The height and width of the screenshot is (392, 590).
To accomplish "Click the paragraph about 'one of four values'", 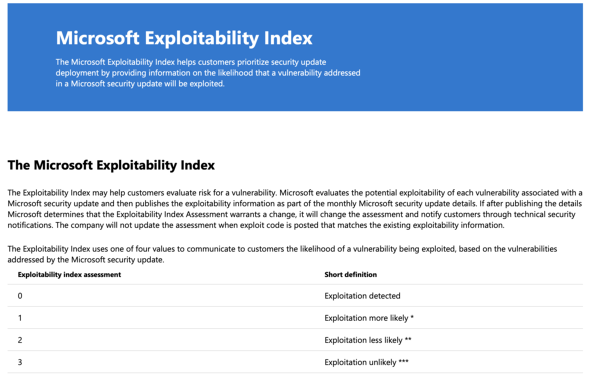I will coord(282,254).
